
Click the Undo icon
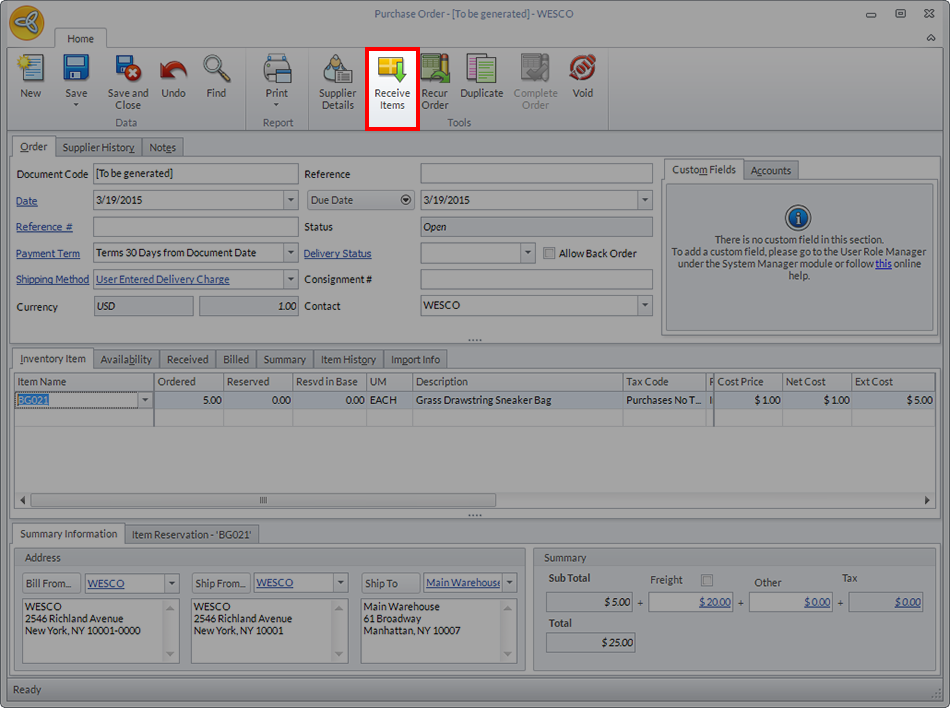(x=173, y=78)
